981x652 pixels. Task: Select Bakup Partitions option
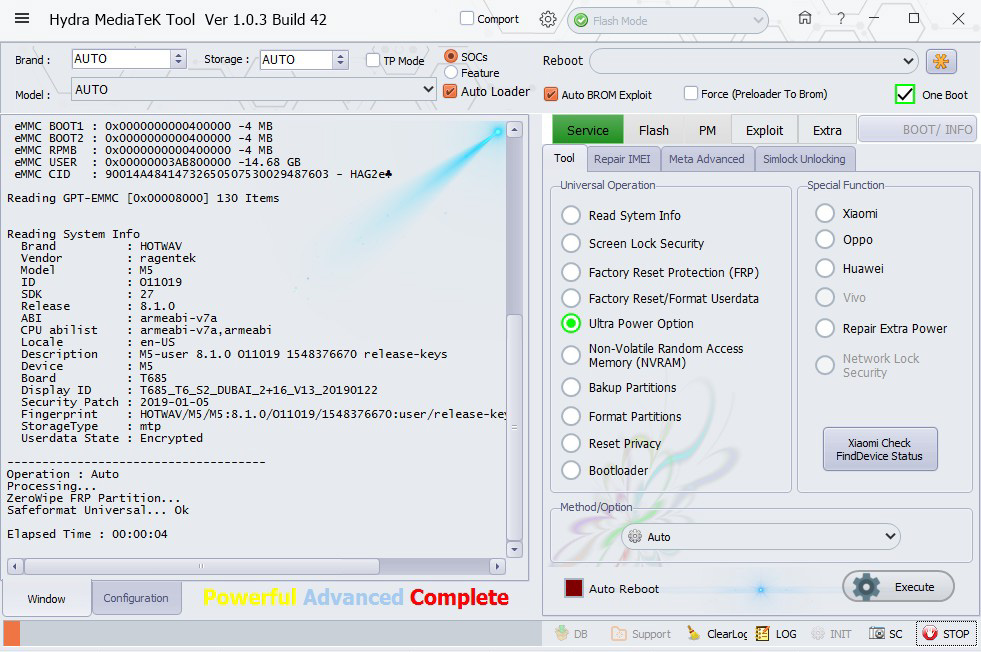(571, 387)
